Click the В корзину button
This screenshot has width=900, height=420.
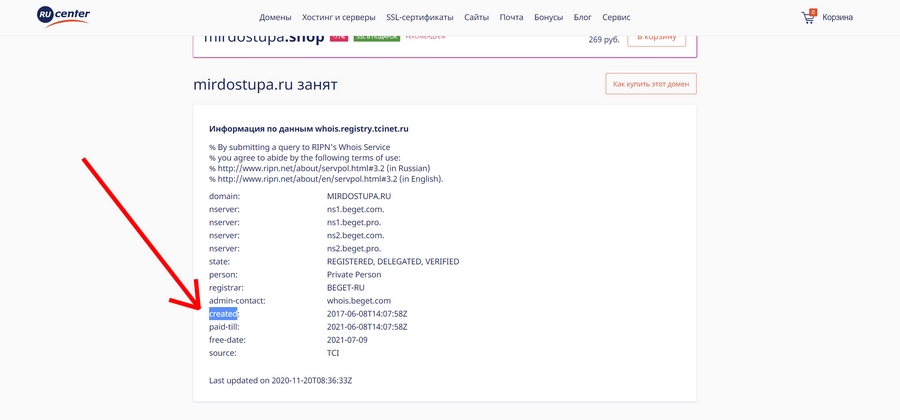point(657,41)
